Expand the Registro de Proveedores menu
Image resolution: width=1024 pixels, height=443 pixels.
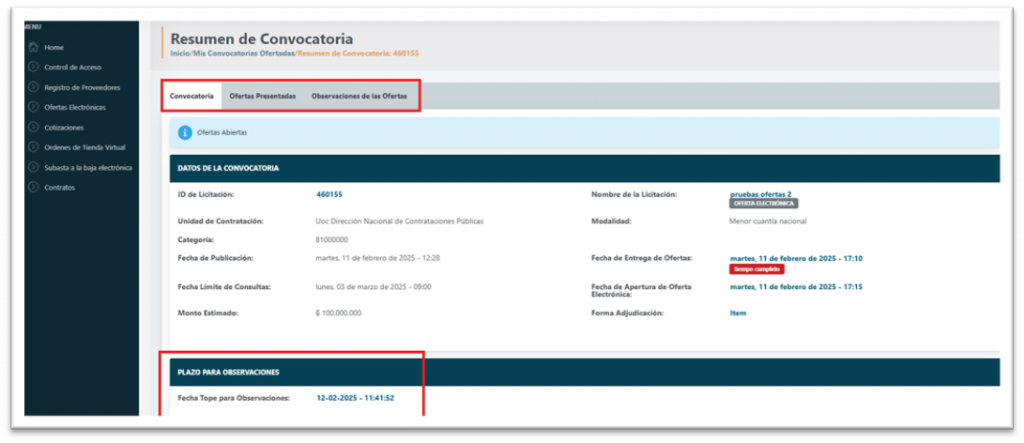coord(82,87)
